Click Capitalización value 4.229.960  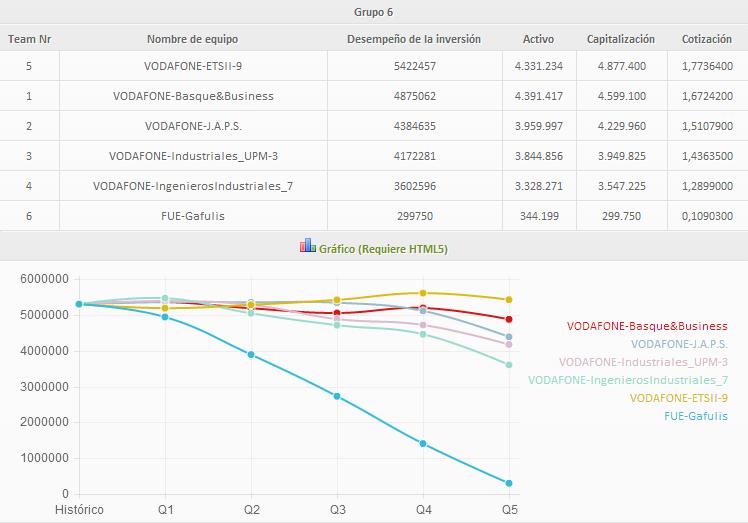pyautogui.click(x=622, y=126)
